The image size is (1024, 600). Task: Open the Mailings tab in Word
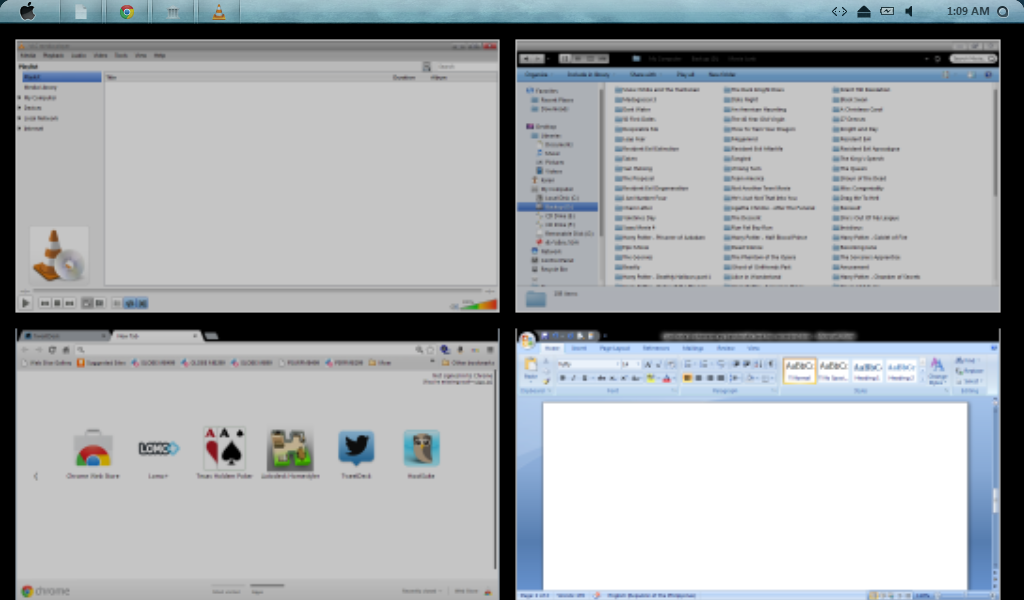coord(693,349)
